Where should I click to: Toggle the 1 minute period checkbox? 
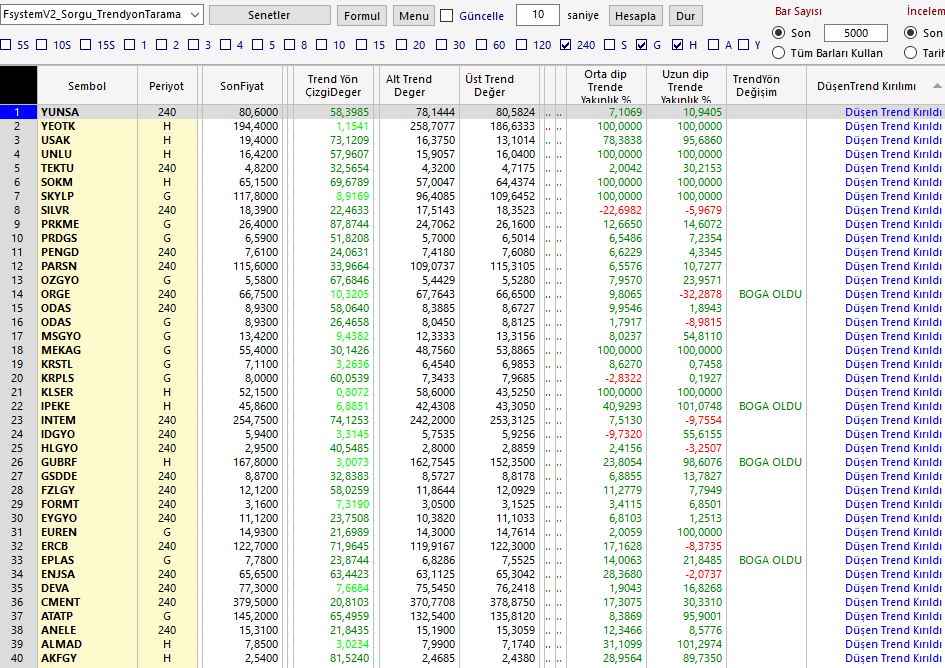pos(129,45)
